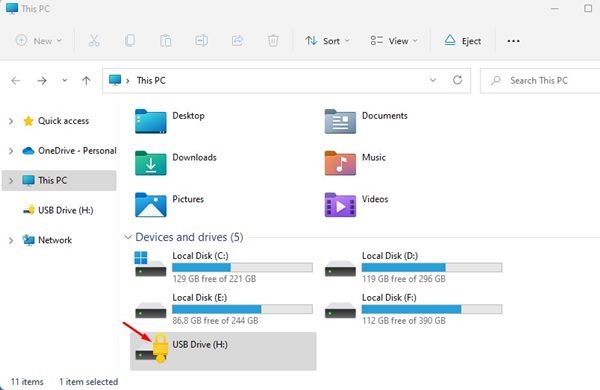Select the locked USB Drive (H:)
The image size is (600, 390).
(223, 351)
